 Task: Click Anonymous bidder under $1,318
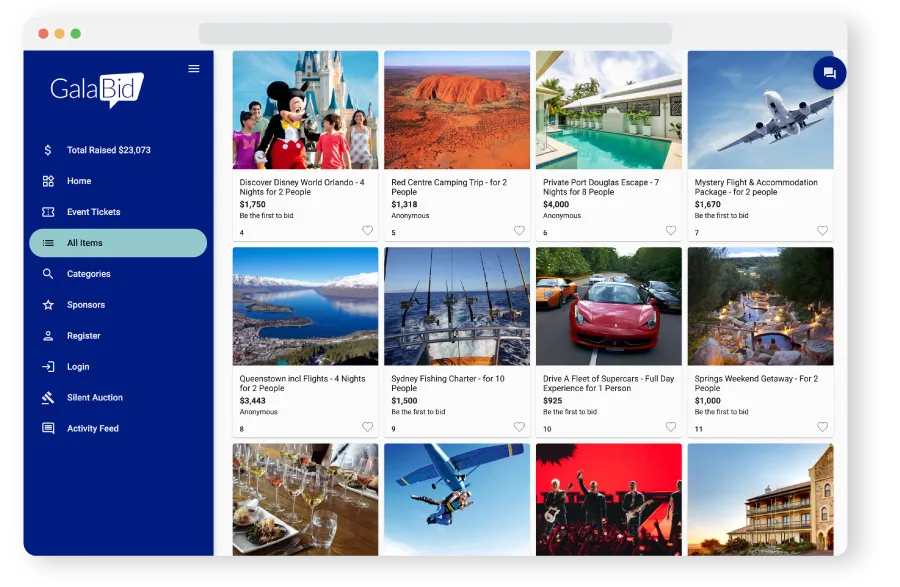click(x=410, y=216)
